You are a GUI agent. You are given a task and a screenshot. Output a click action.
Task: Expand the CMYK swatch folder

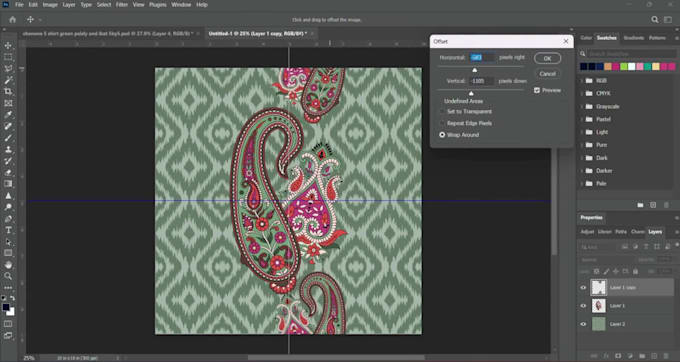582,93
